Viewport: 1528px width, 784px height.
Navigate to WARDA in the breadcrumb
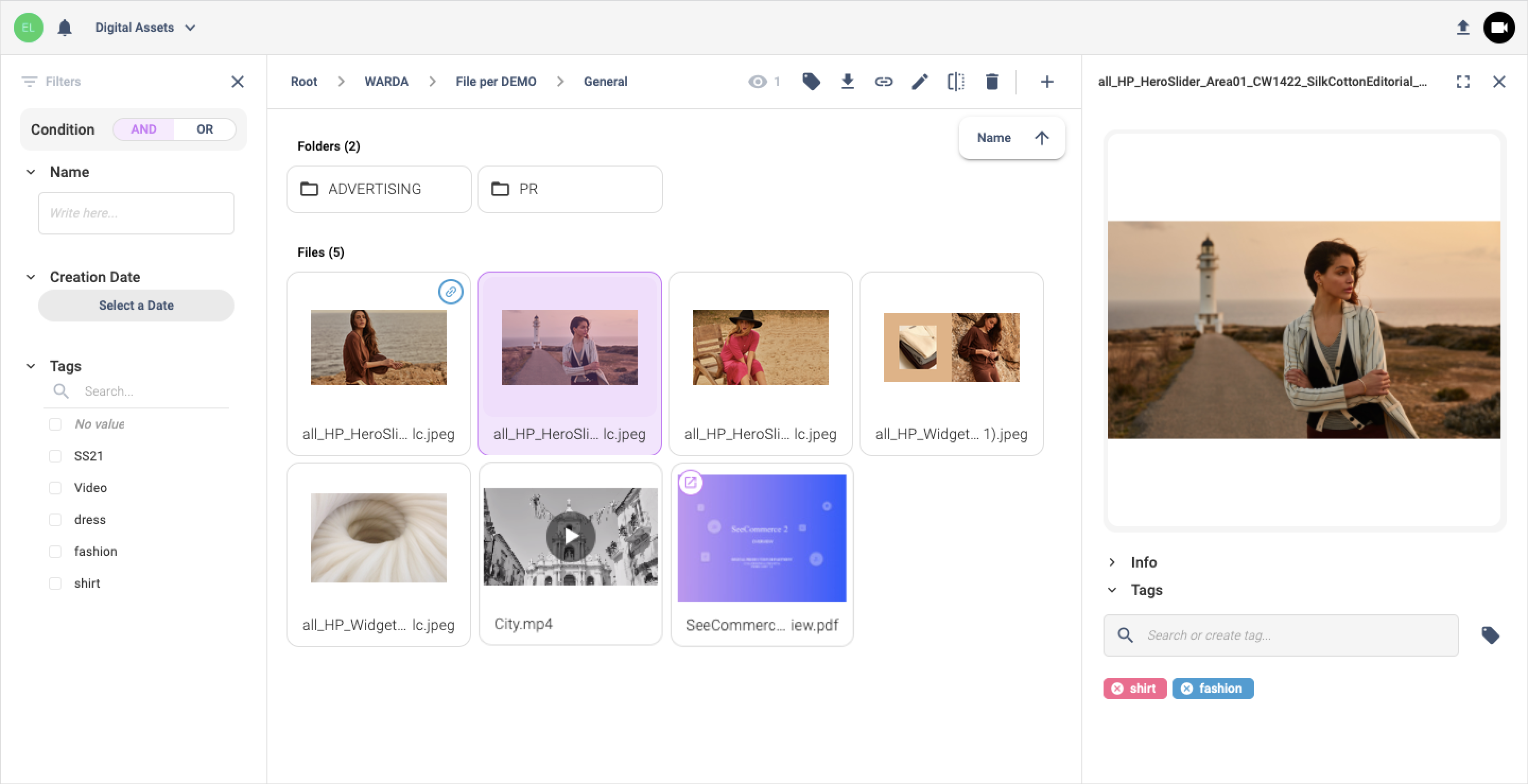[386, 81]
